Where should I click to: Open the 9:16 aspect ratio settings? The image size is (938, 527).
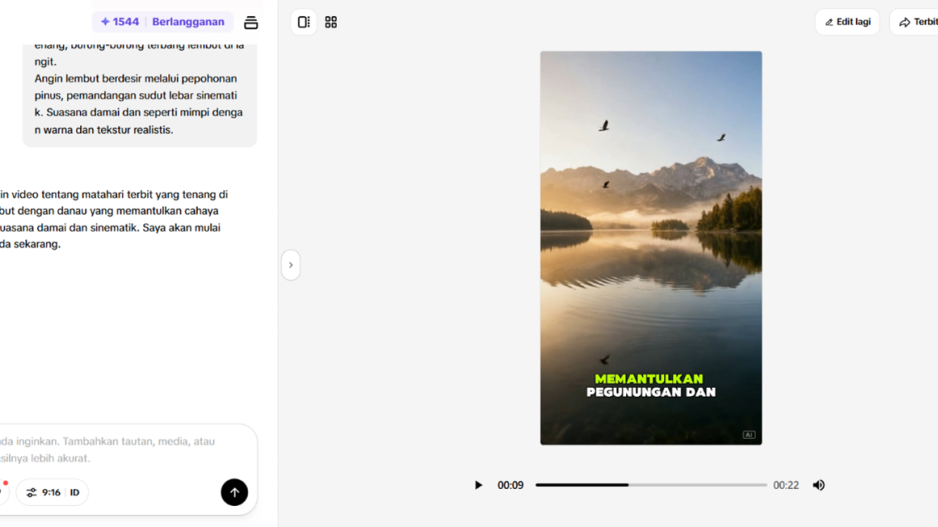click(51, 493)
